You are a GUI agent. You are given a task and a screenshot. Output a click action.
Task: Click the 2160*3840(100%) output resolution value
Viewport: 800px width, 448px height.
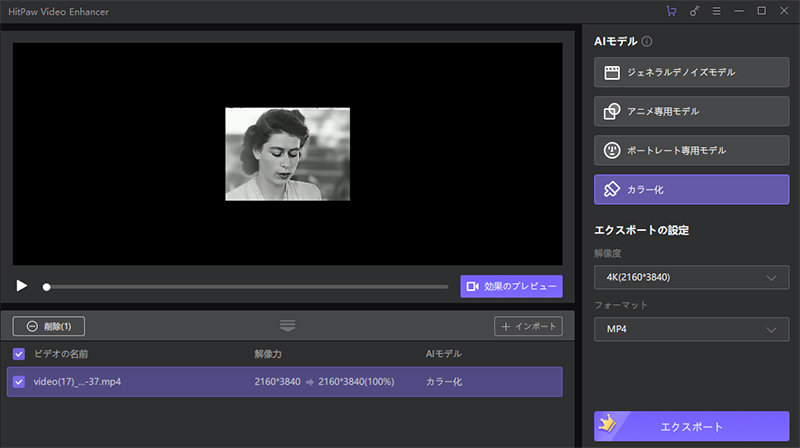(x=356, y=382)
